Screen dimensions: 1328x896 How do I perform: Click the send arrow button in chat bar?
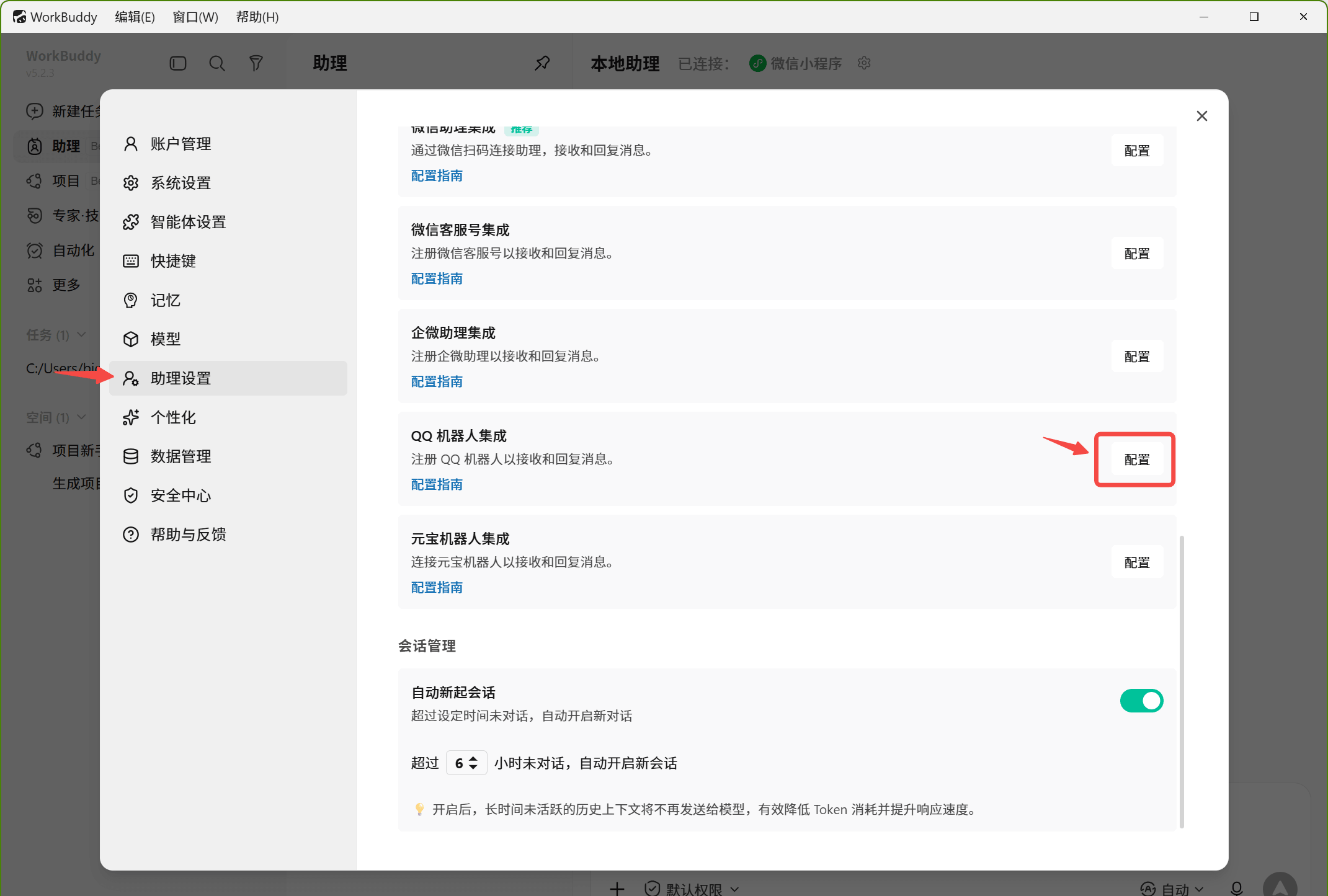click(1280, 885)
